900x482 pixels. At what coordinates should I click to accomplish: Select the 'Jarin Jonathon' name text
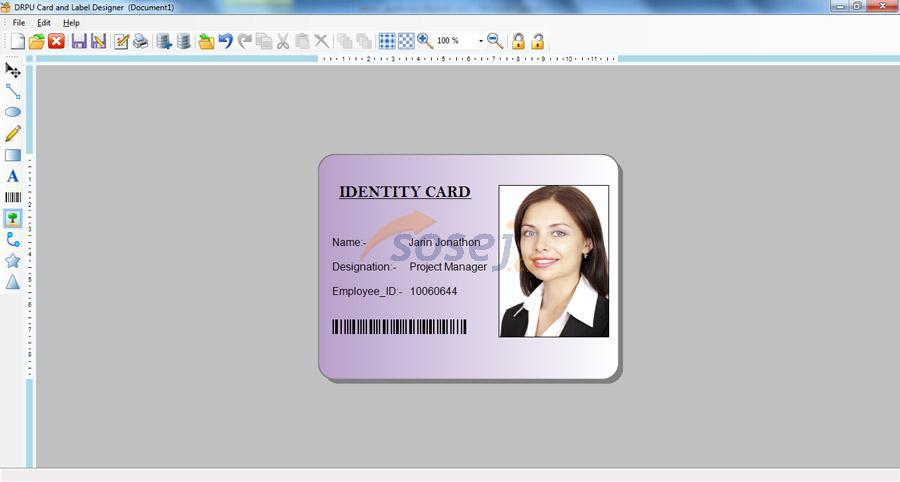[x=444, y=242]
